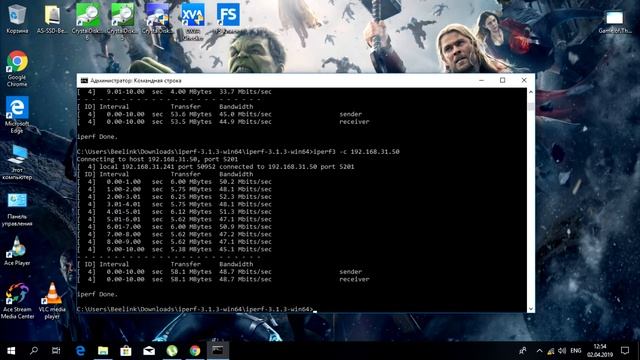Maximize the Command Prompt window
This screenshot has height=360, width=640.
pyautogui.click(x=502, y=80)
